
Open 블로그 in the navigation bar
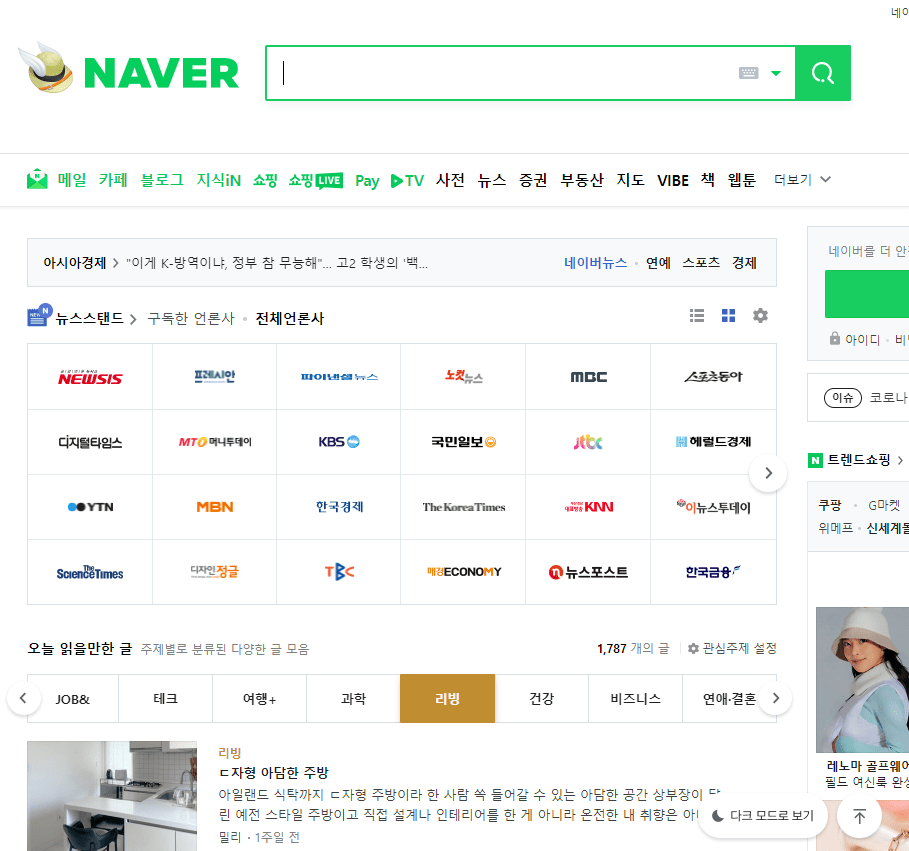[162, 180]
